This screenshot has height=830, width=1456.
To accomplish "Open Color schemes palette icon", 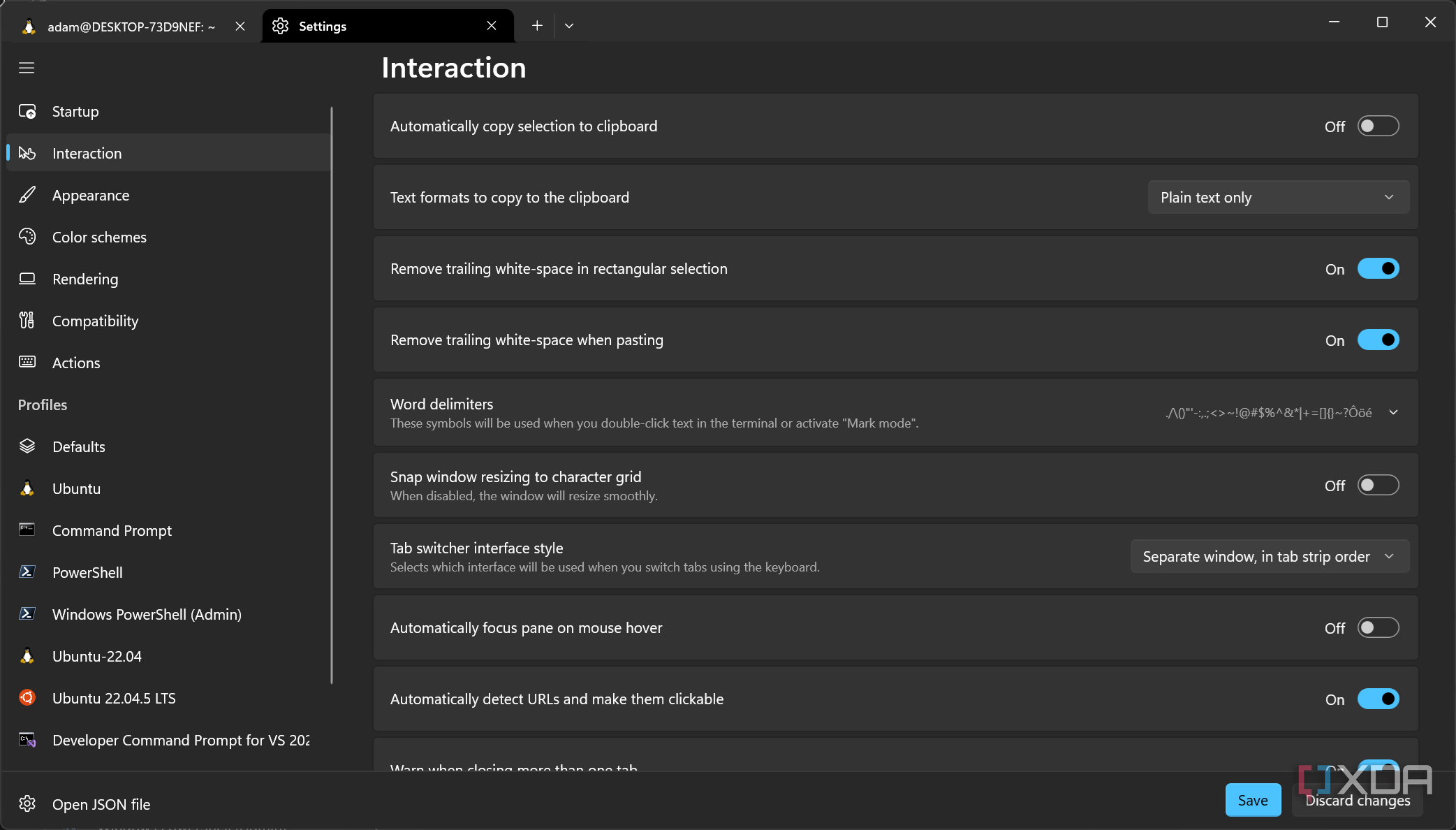I will [x=27, y=237].
